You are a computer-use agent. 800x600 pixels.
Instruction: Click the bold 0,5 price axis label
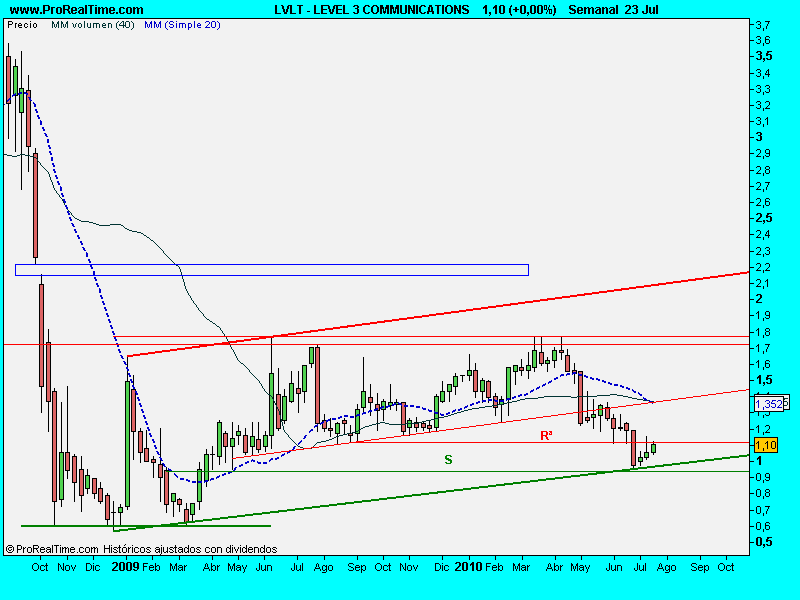[x=764, y=542]
